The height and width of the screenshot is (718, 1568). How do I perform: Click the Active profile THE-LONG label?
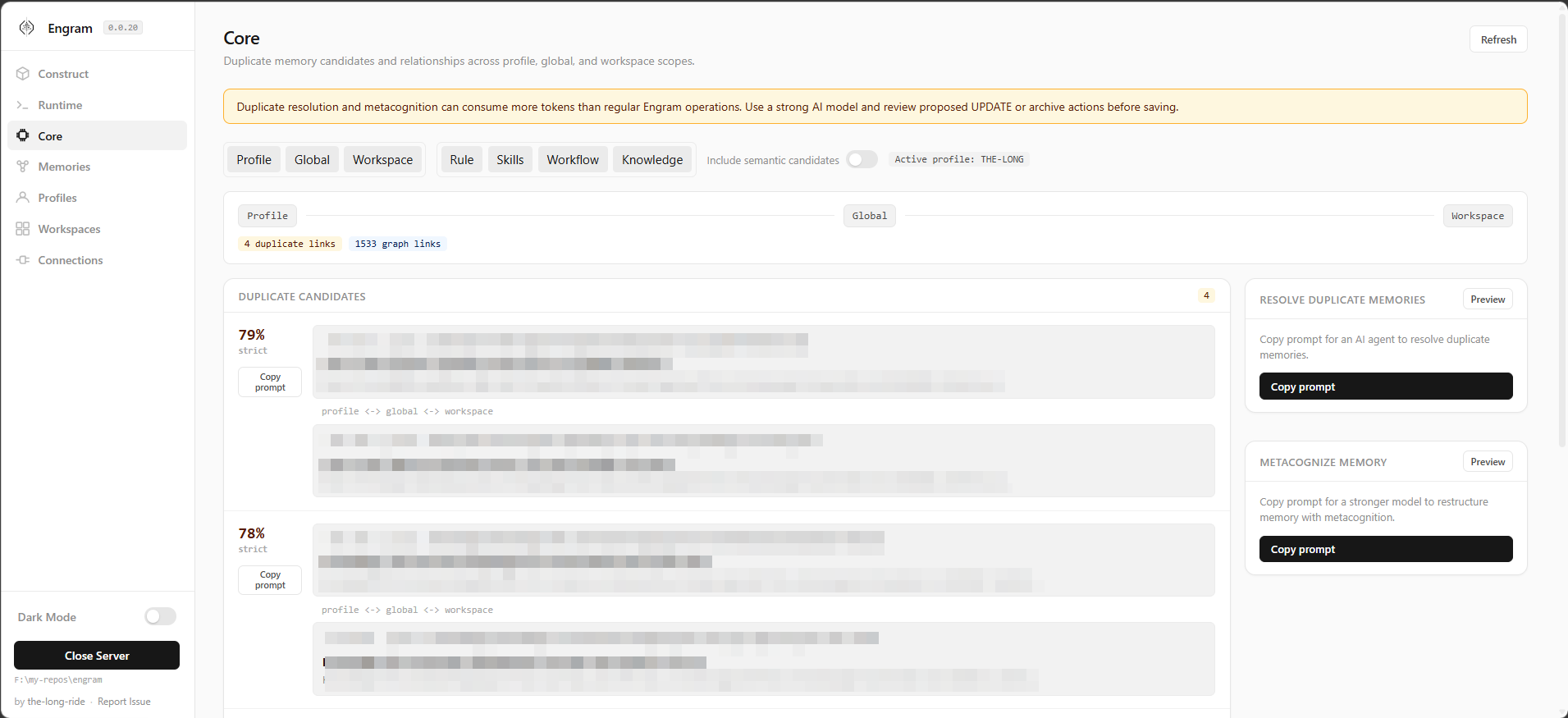(959, 159)
